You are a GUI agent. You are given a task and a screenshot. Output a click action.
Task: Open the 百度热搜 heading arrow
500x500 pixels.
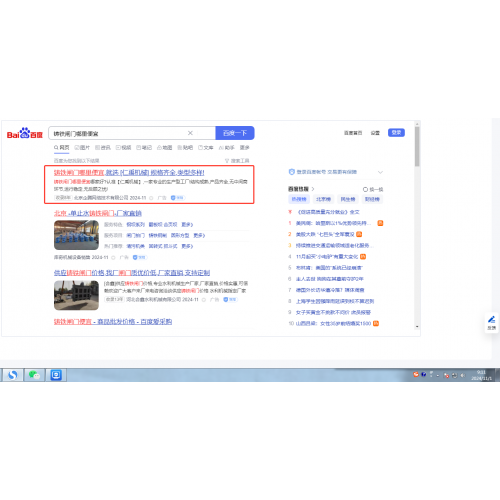pos(313,189)
